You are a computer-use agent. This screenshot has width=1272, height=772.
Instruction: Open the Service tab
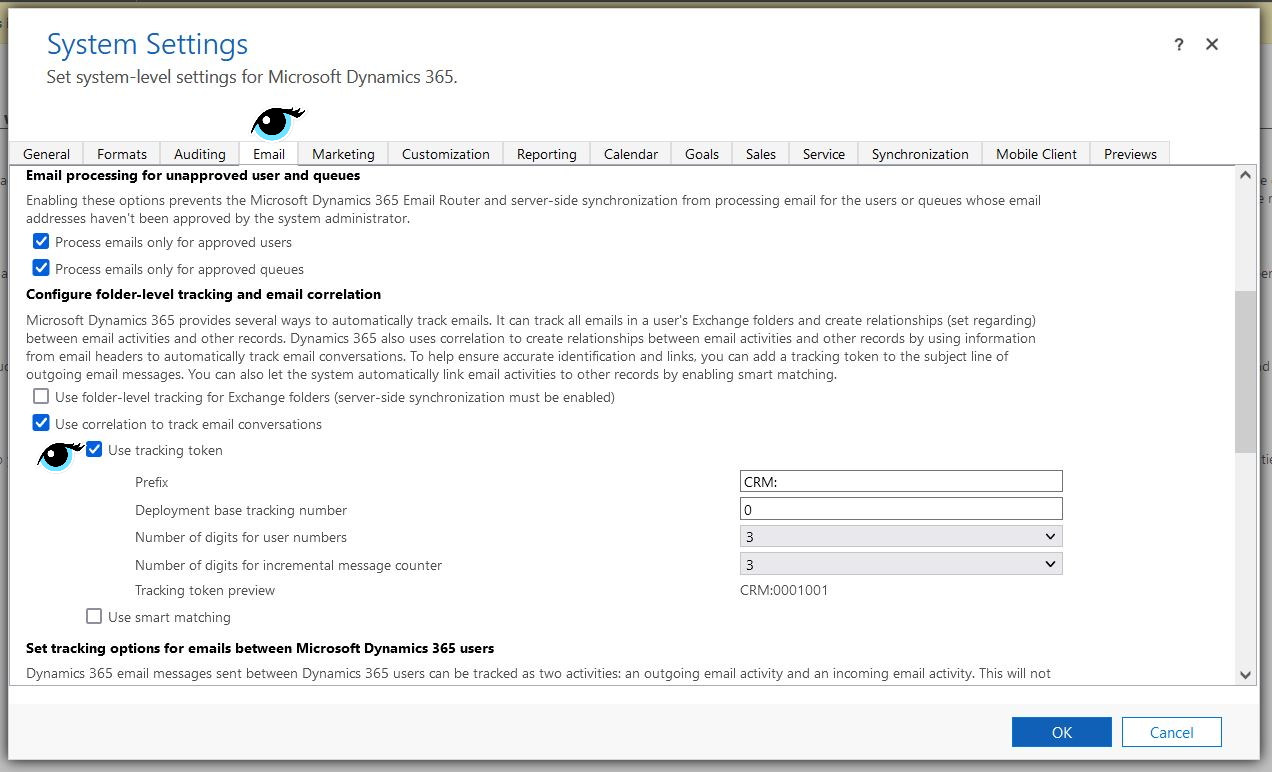point(824,154)
